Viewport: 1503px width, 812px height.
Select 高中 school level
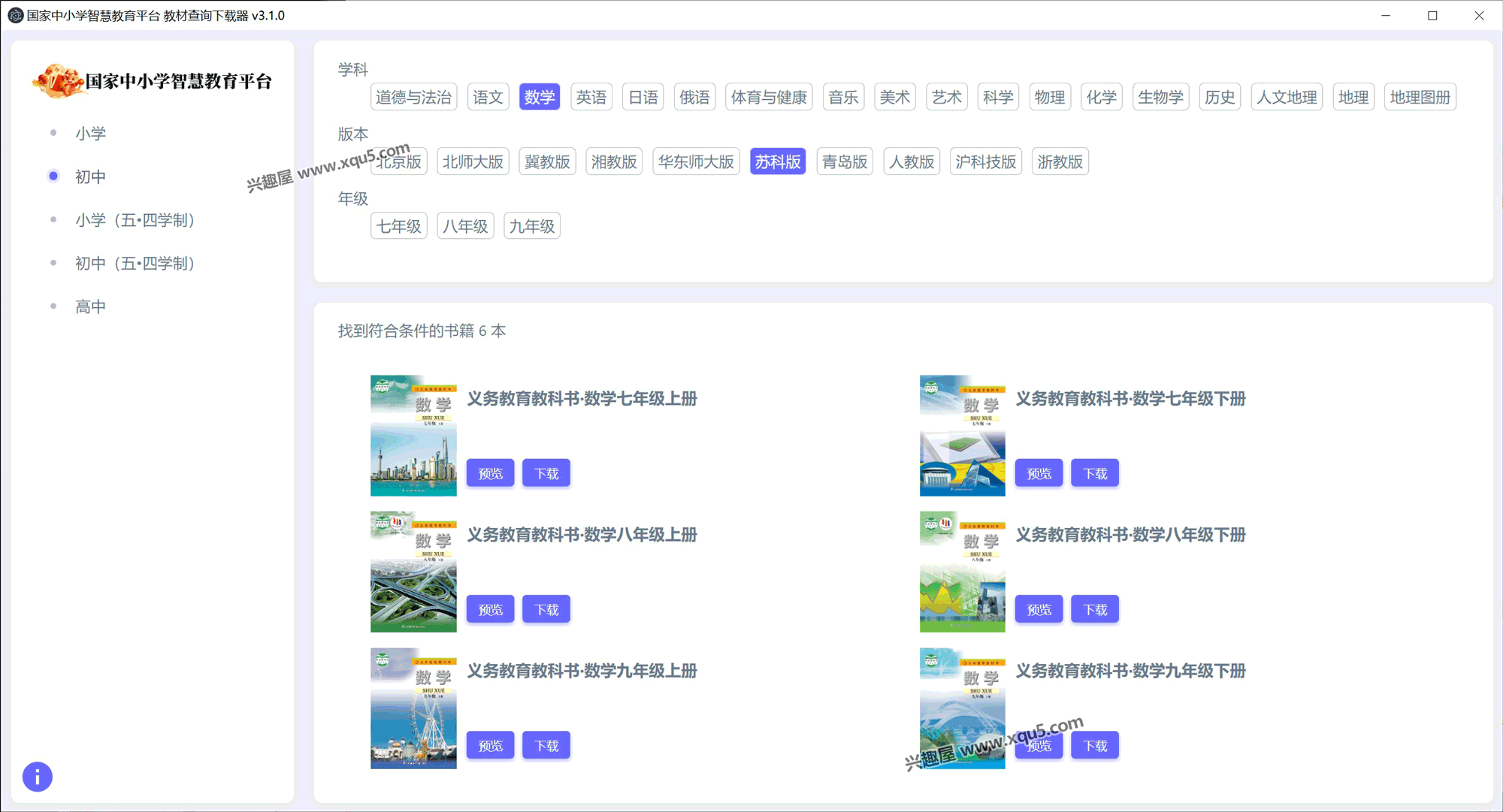pyautogui.click(x=90, y=306)
